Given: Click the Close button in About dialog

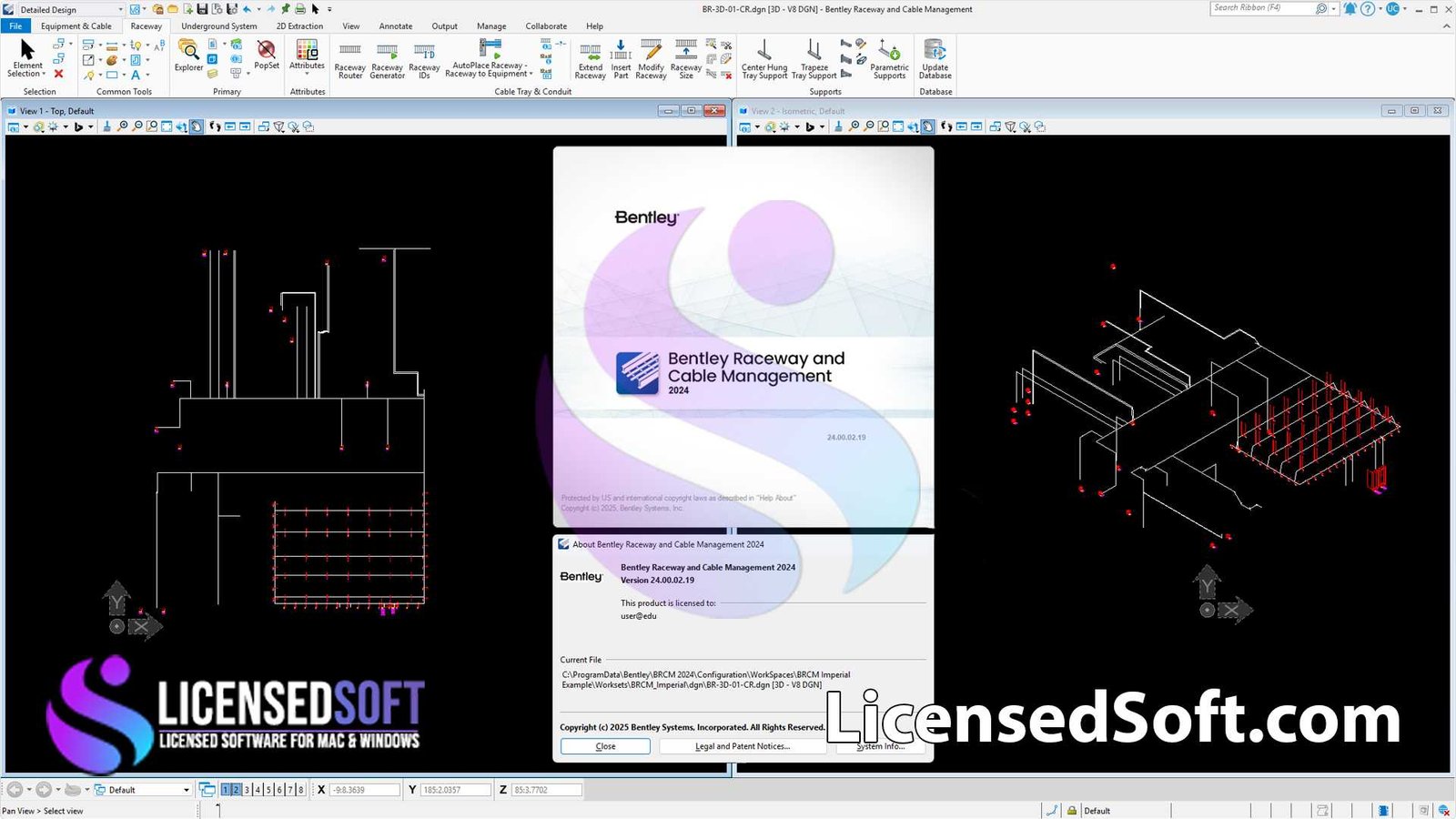Looking at the screenshot, I should 605,746.
